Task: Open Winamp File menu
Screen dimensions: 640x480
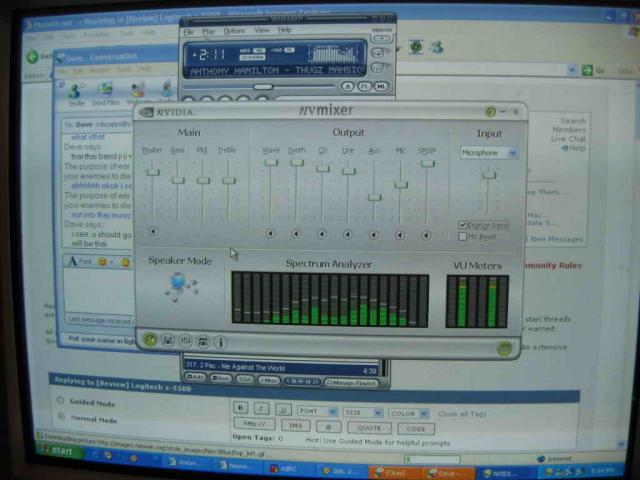Action: pyautogui.click(x=188, y=31)
